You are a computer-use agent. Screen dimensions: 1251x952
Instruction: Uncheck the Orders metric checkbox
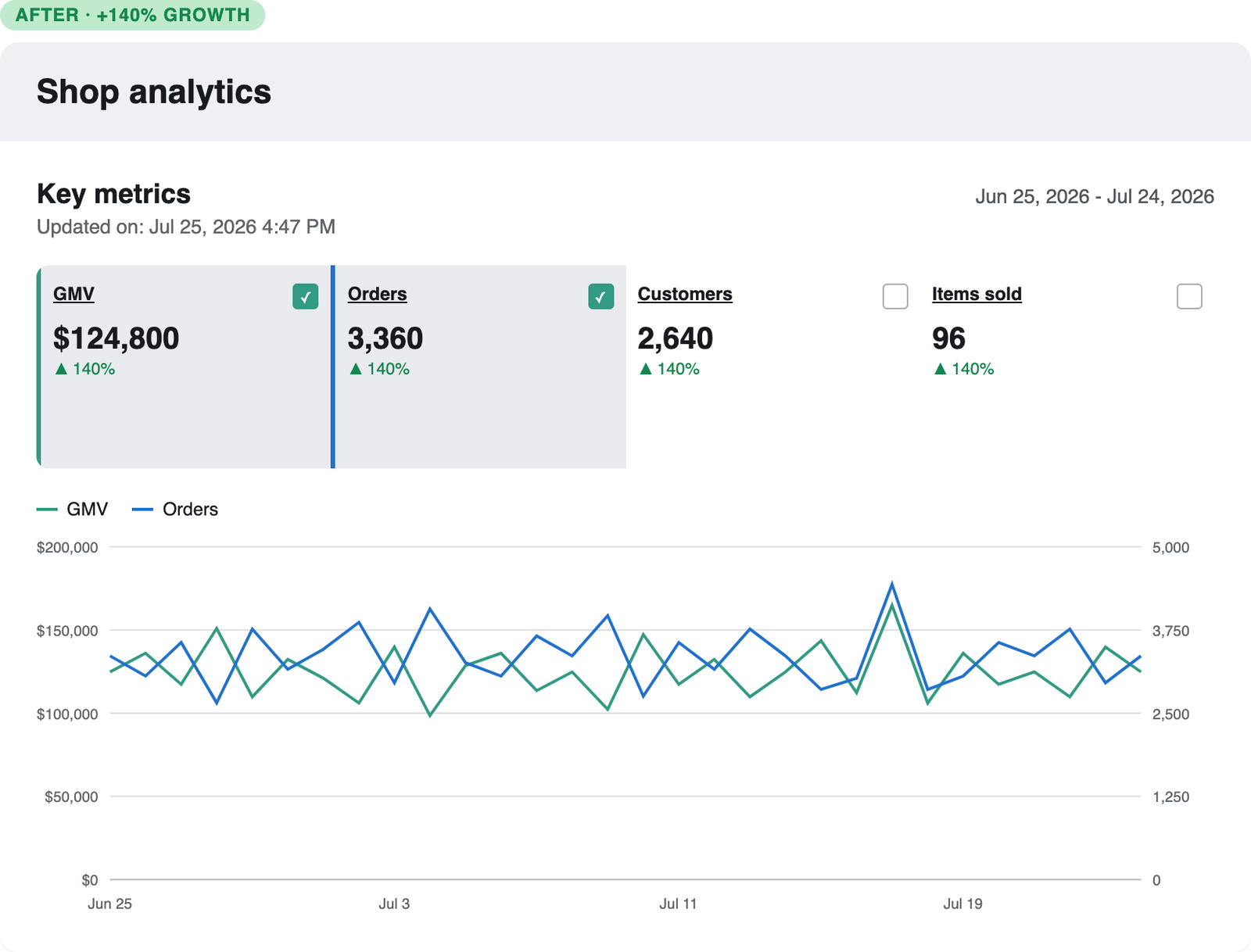tap(600, 296)
